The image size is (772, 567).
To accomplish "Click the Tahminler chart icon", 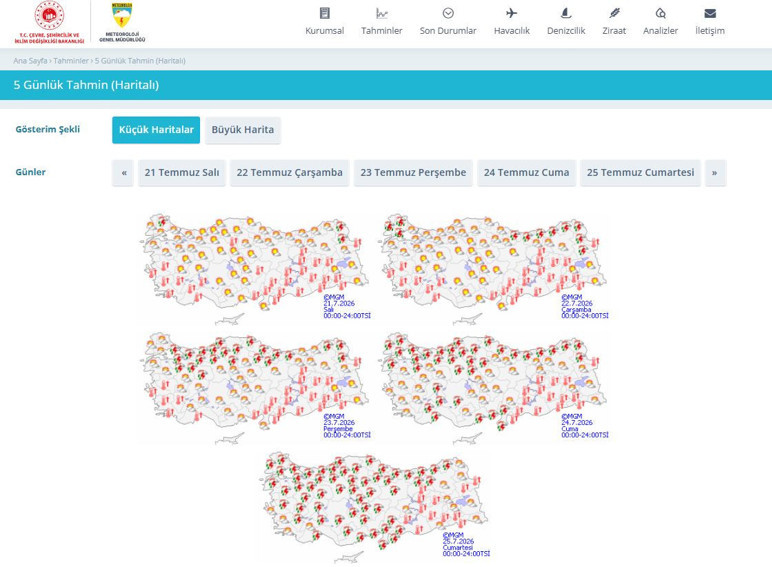I will tap(382, 13).
